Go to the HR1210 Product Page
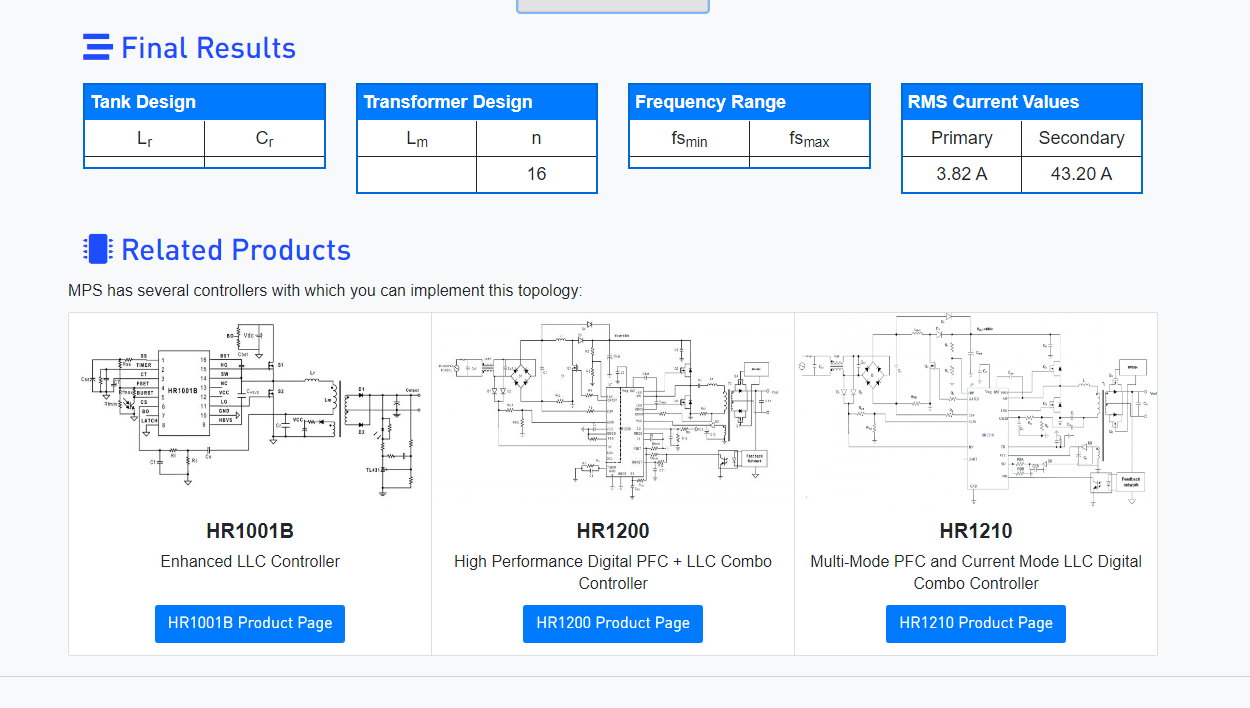The height and width of the screenshot is (708, 1250). coord(976,623)
